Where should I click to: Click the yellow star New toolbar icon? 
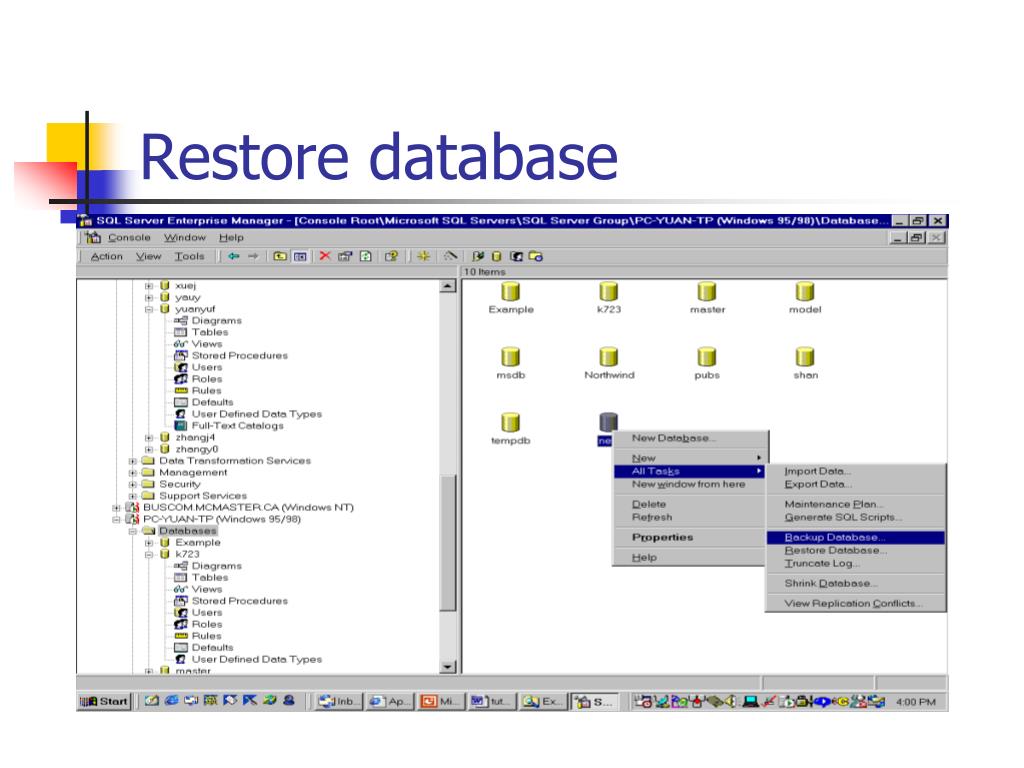click(423, 256)
